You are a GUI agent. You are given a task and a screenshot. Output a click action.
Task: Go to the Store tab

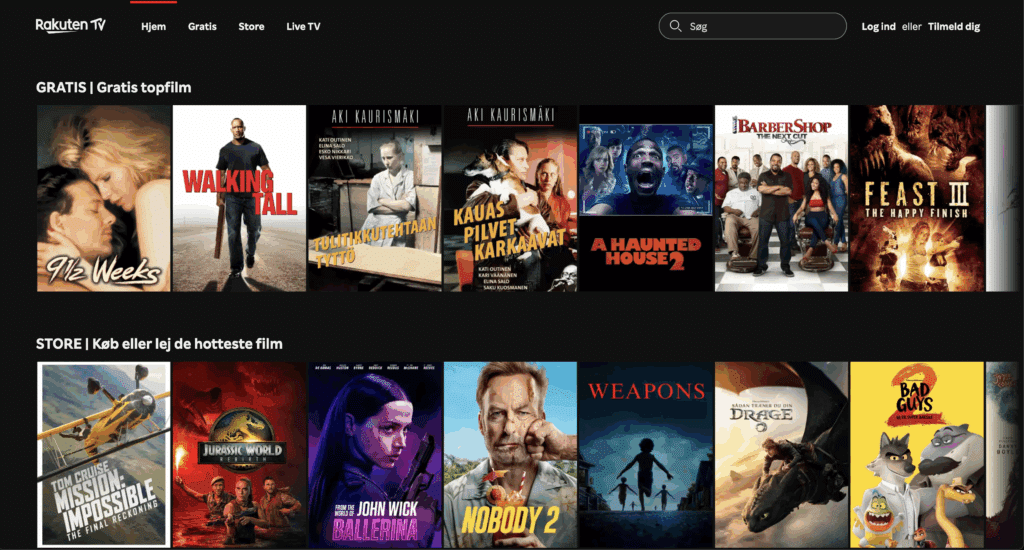(251, 26)
